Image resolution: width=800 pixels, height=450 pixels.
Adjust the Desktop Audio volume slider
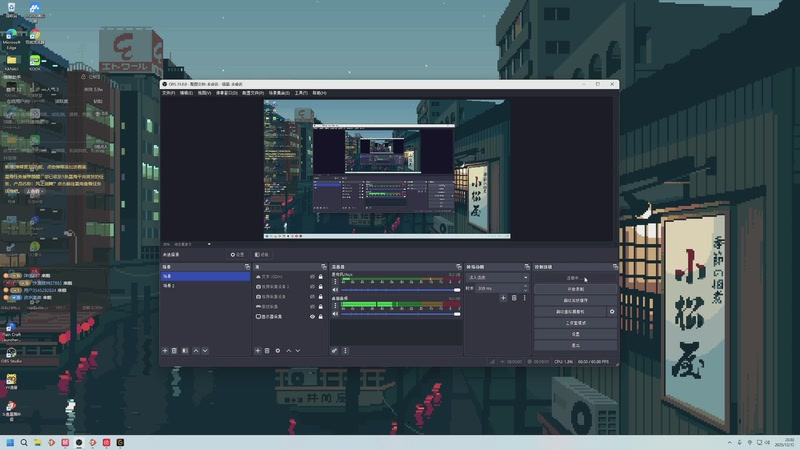[401, 314]
